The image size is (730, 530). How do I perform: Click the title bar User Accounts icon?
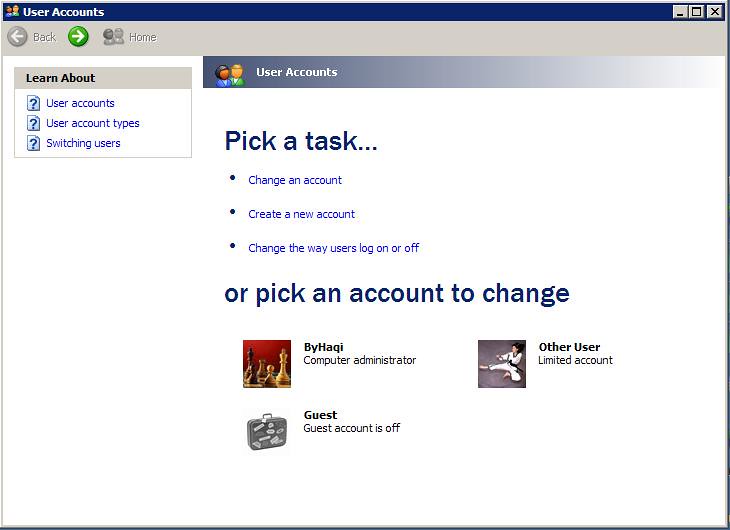13,11
